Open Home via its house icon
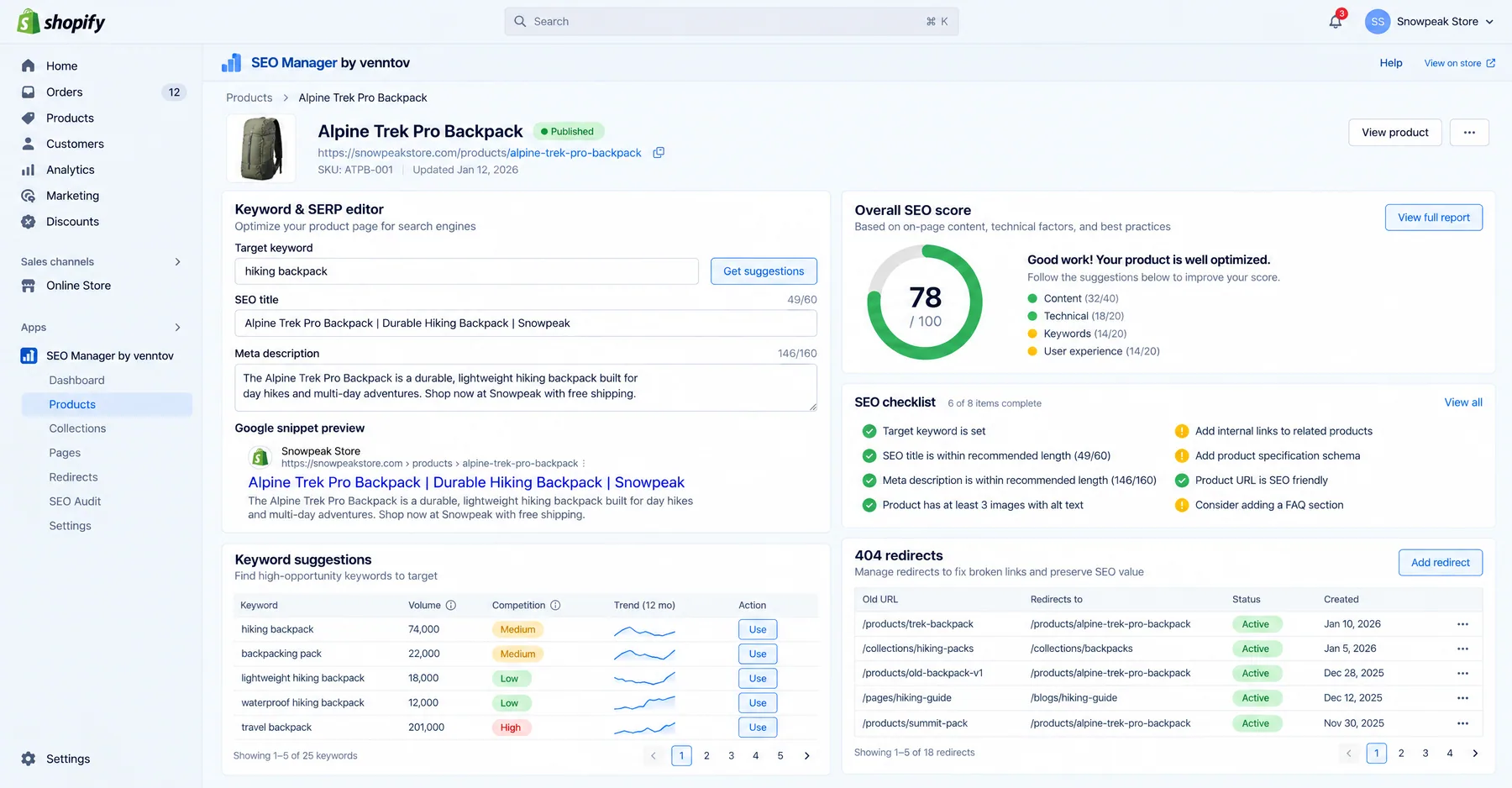1512x788 pixels. (29, 66)
